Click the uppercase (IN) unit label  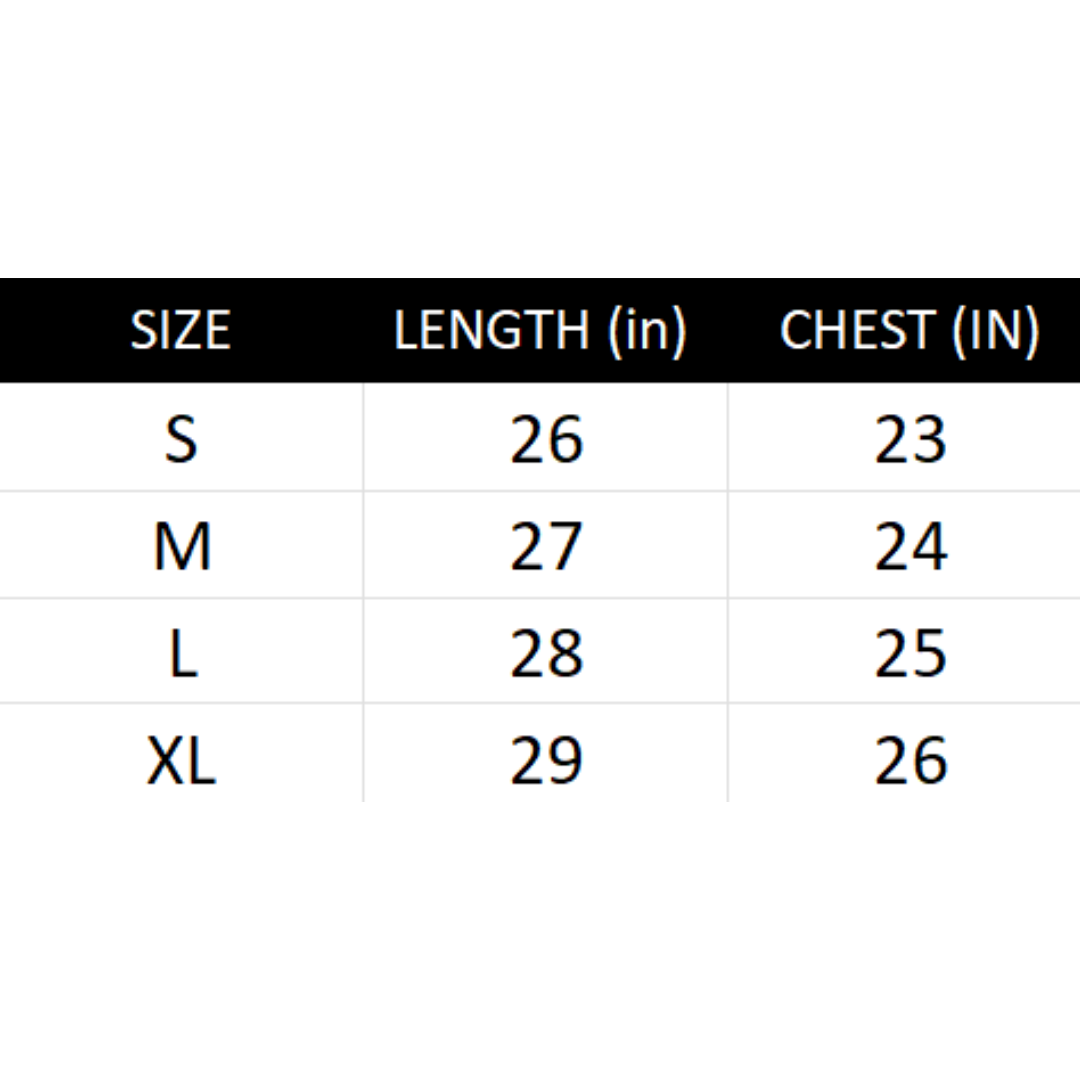point(996,330)
